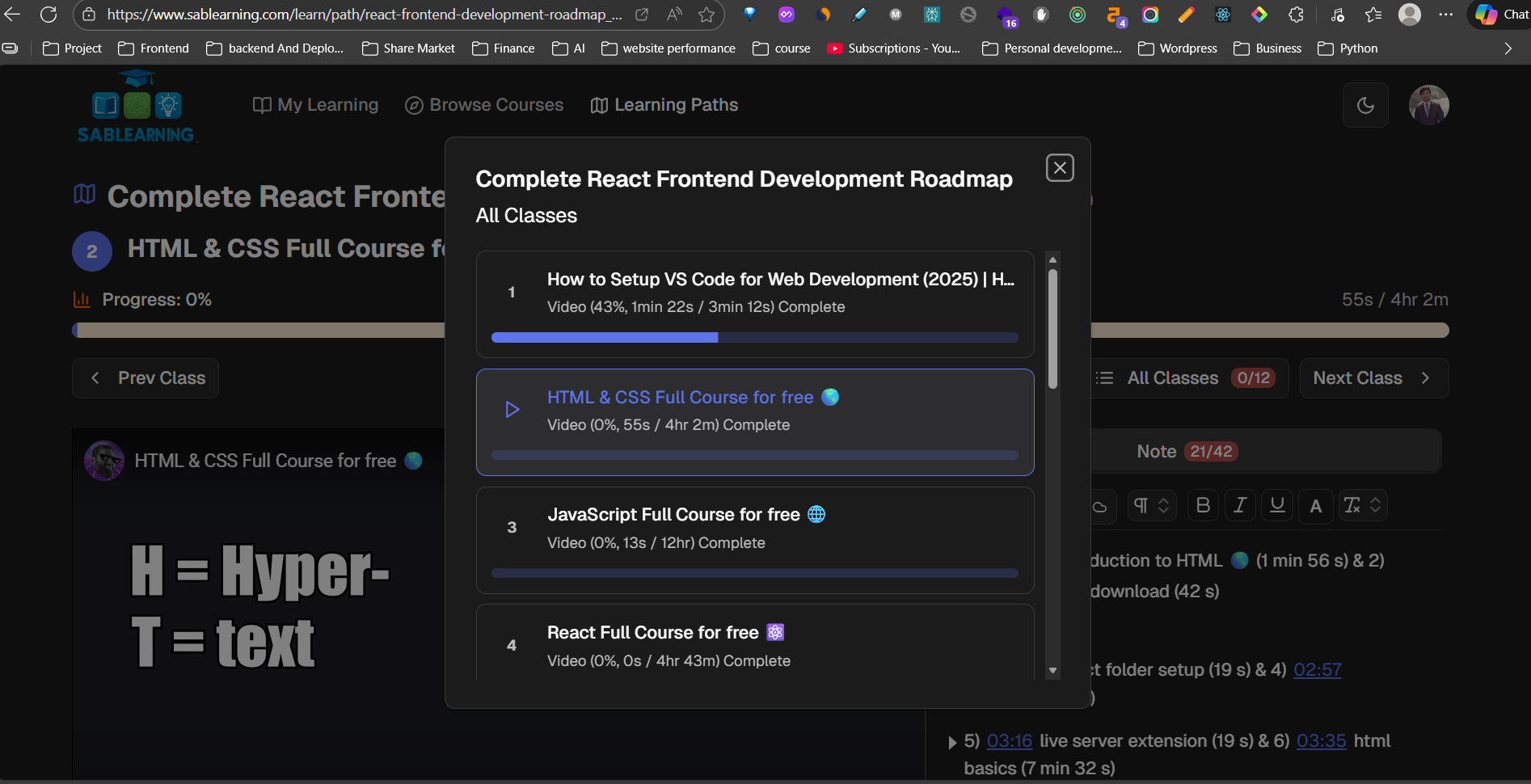Open paragraph style dropdown in note toolbar

pos(1151,505)
